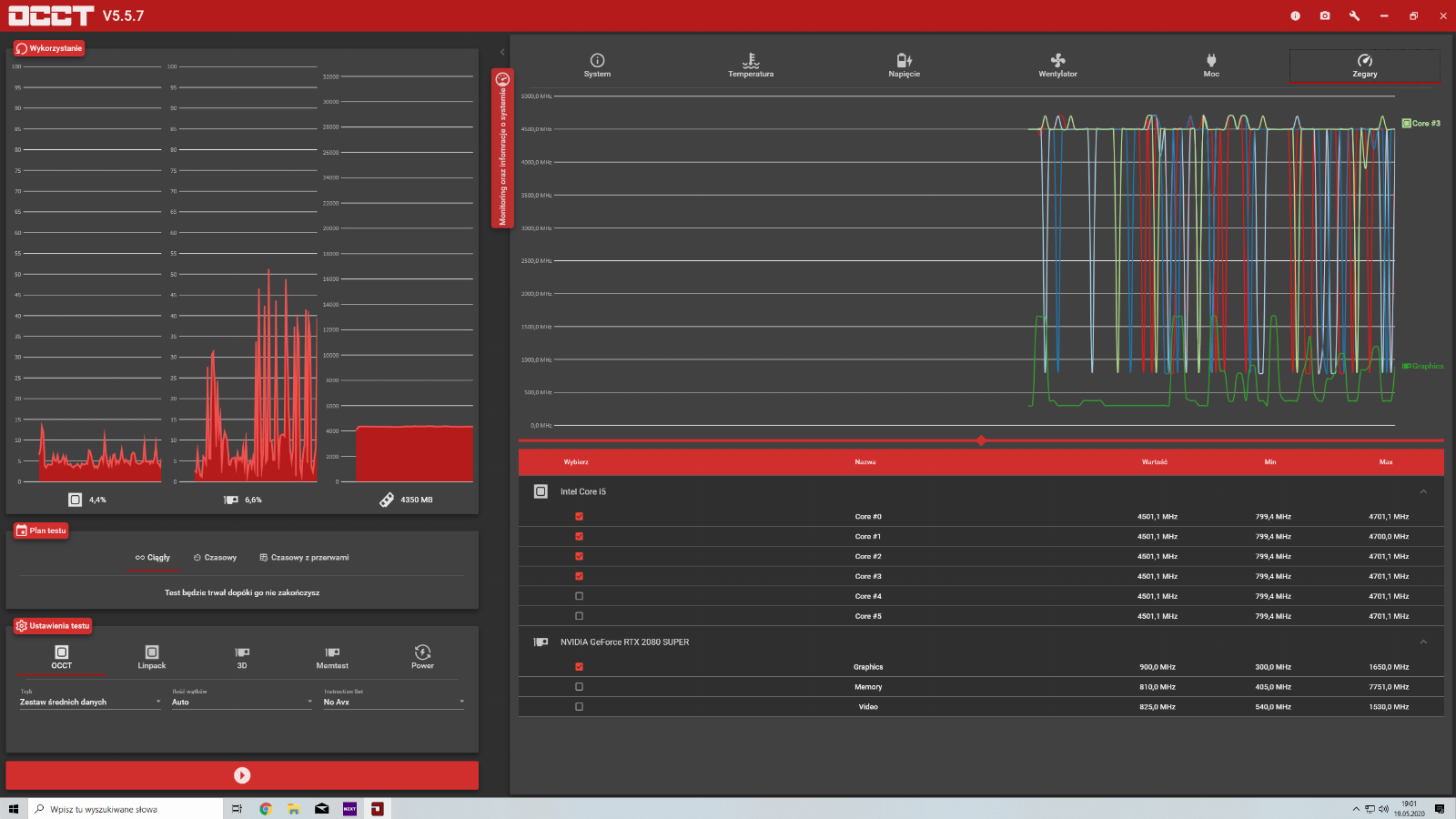Click the Wykorzystanie panel label
Viewport: 1456px width, 819px height.
tap(48, 48)
